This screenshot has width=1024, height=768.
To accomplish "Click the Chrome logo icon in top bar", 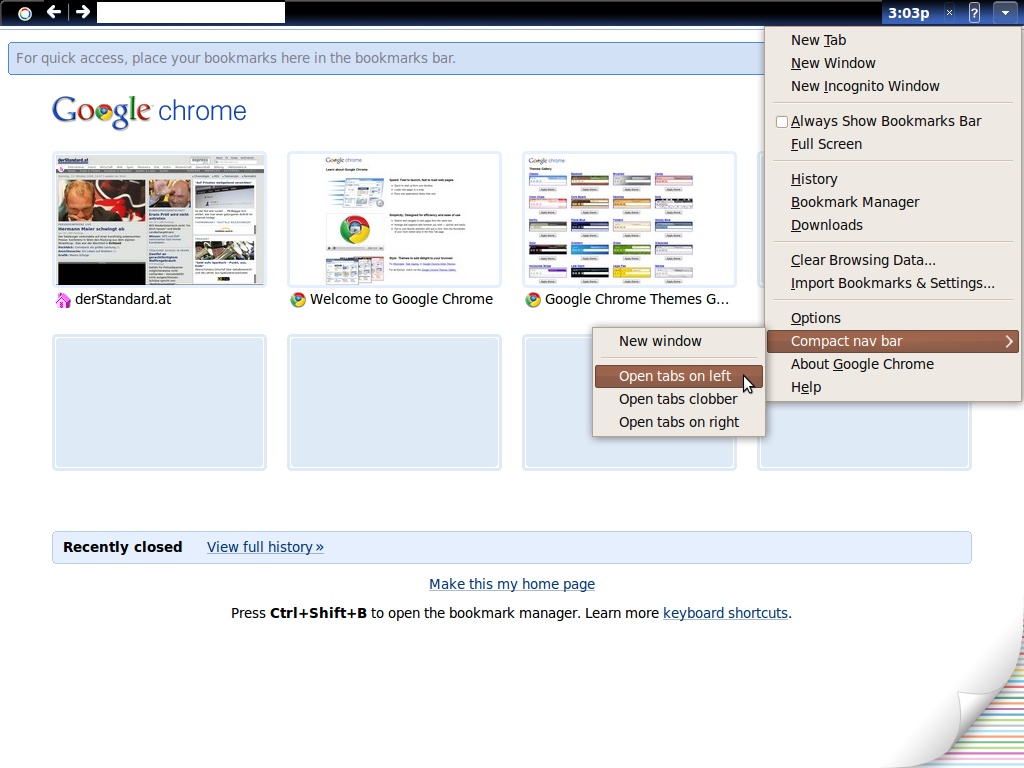I will click(x=25, y=13).
